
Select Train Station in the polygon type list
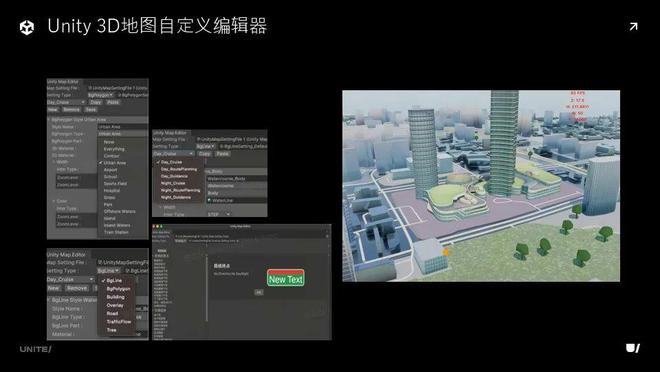click(116, 232)
